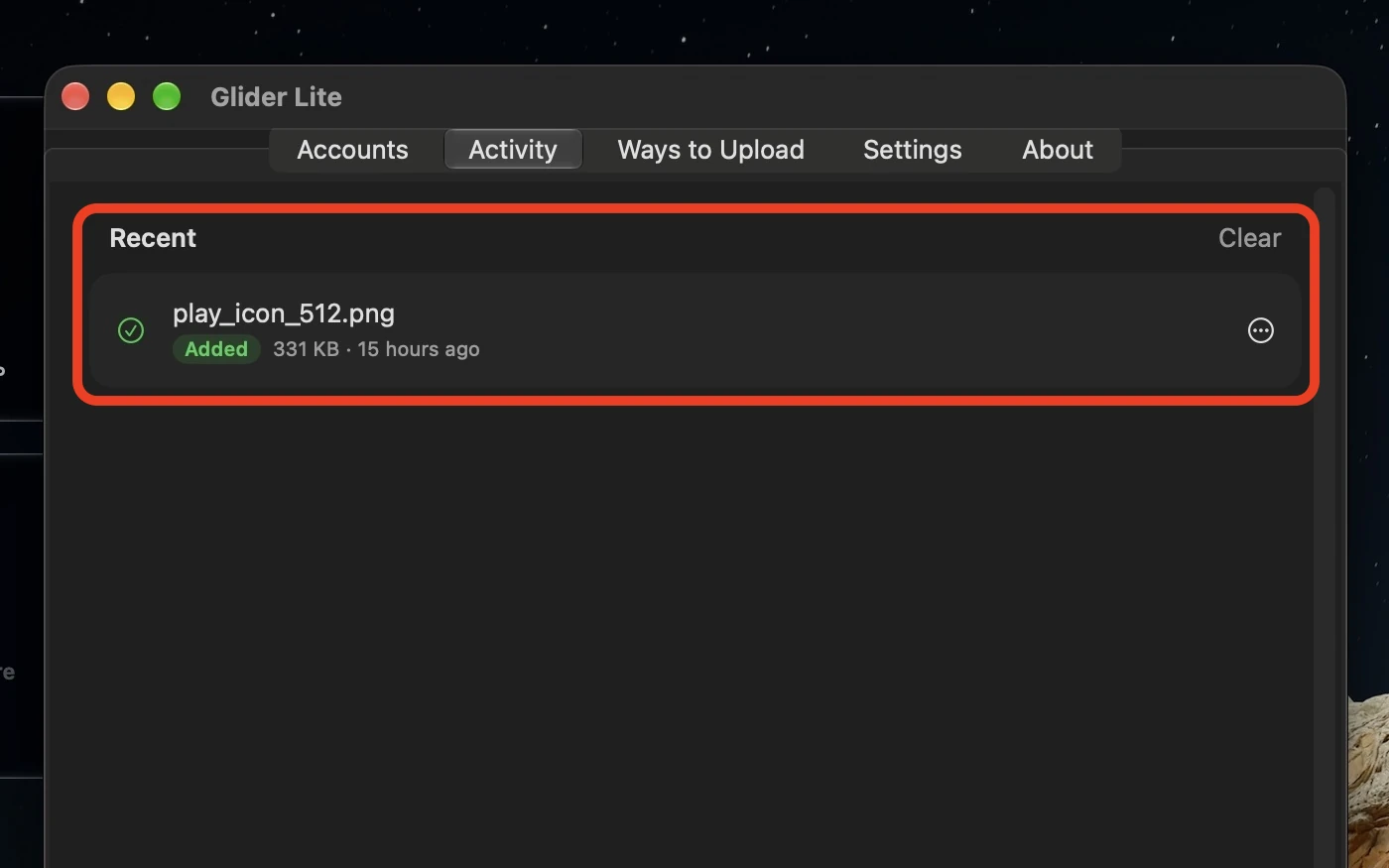Click the green checkmark status icon
Viewport: 1389px width, 868px height.
pyautogui.click(x=131, y=330)
